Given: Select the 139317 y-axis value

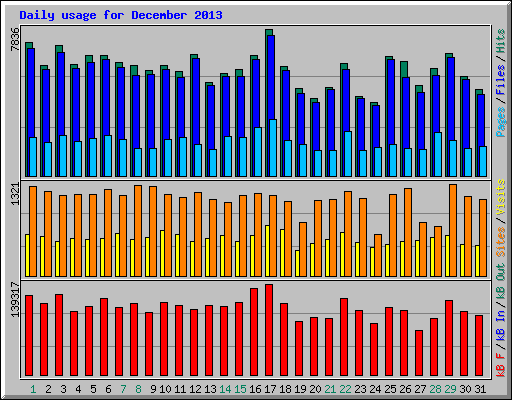Looking at the screenshot, I should (x=15, y=299).
